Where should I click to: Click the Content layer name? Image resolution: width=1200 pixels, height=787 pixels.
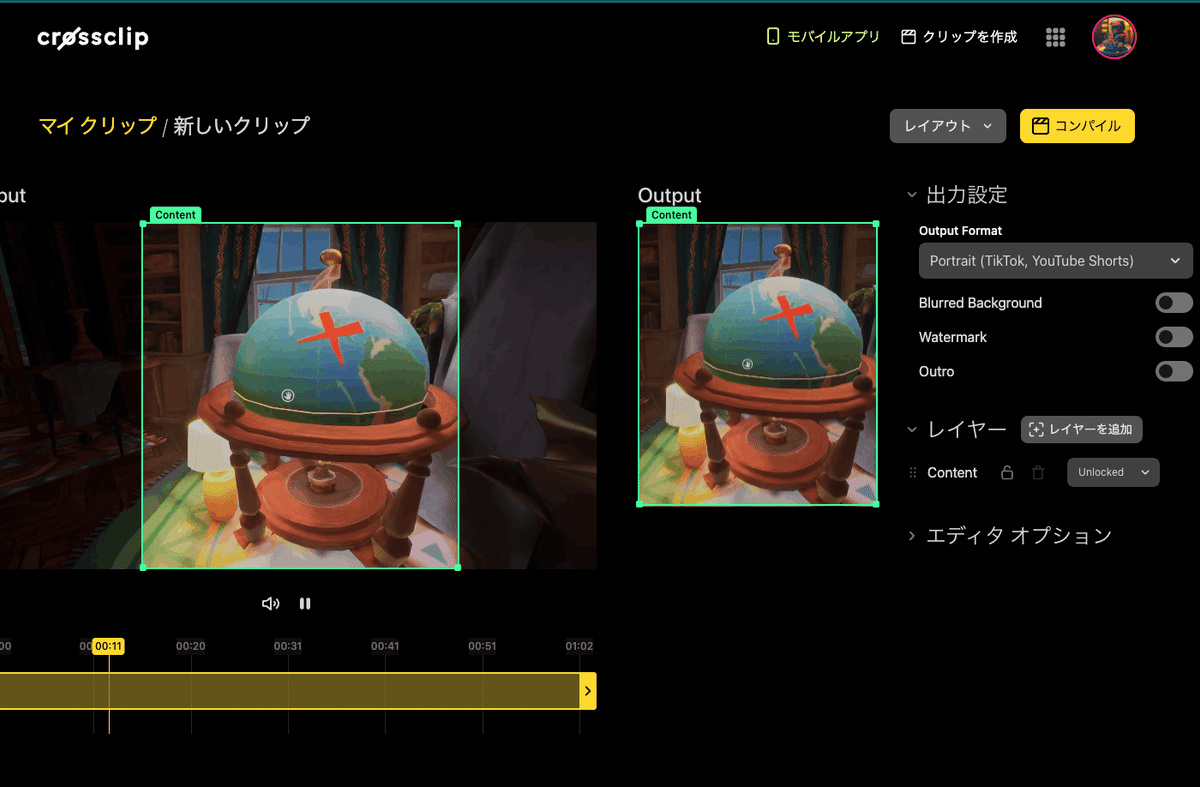952,472
